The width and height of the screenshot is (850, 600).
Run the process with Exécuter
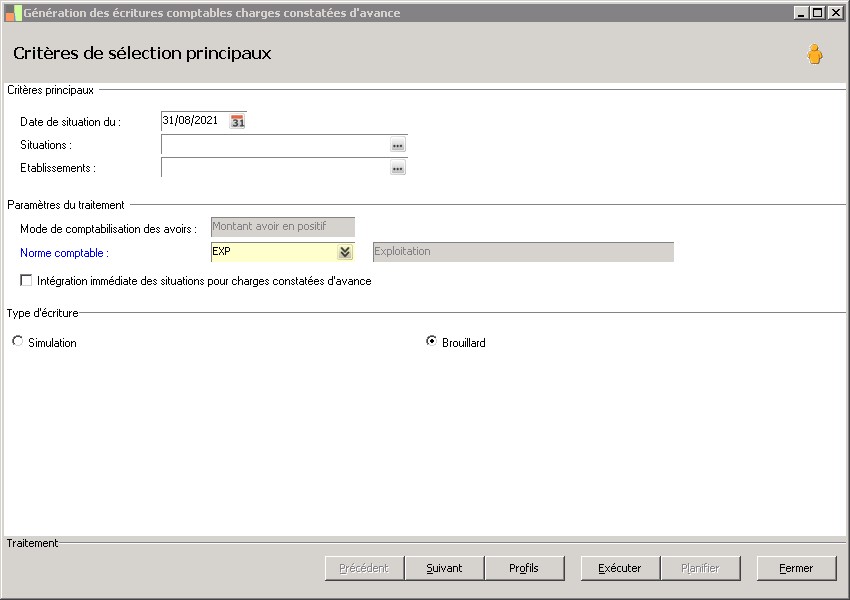click(620, 568)
